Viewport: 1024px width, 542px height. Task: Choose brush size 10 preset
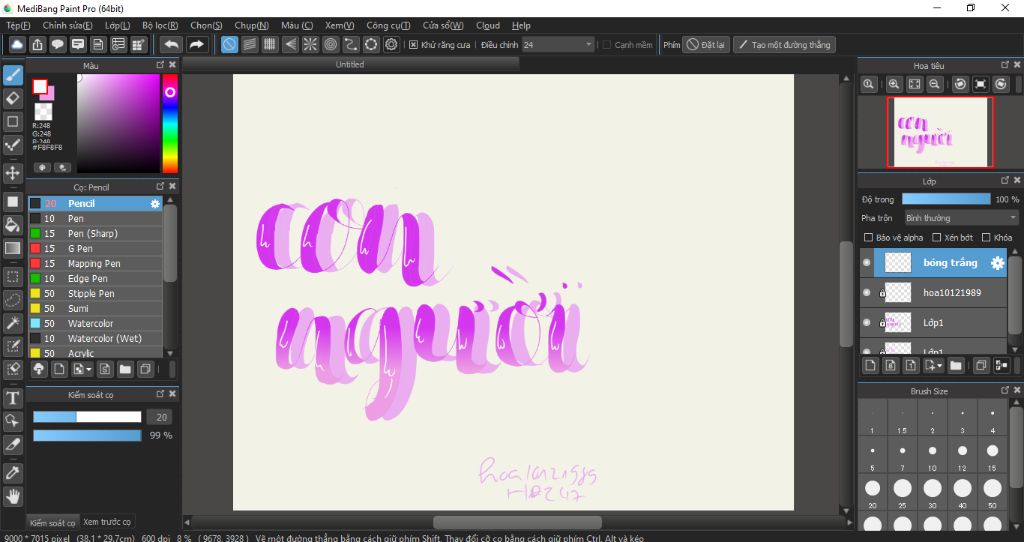(x=932, y=454)
